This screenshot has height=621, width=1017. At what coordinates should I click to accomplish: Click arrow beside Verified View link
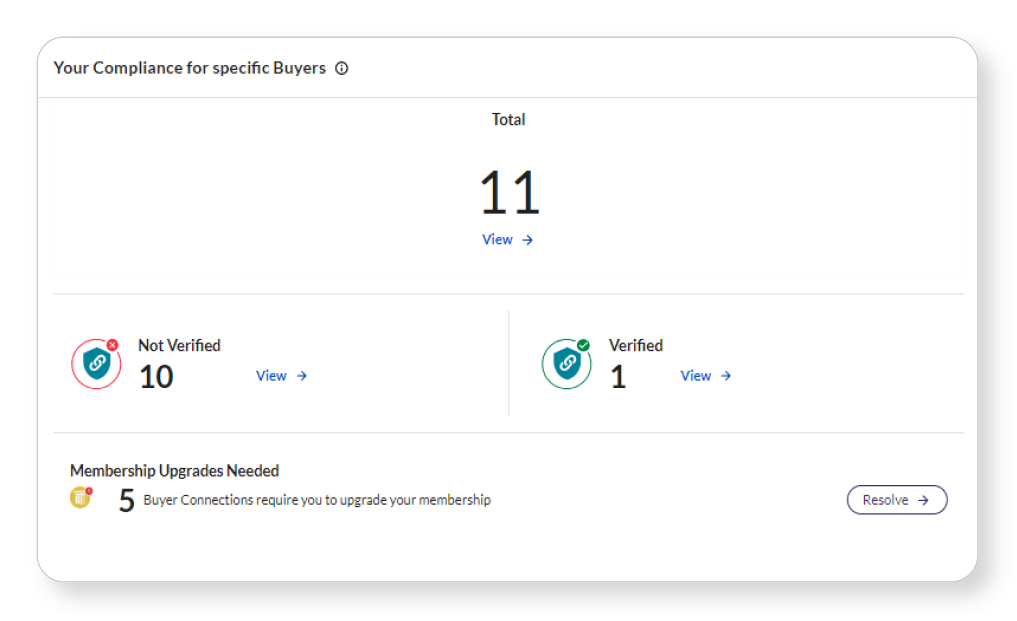(727, 376)
